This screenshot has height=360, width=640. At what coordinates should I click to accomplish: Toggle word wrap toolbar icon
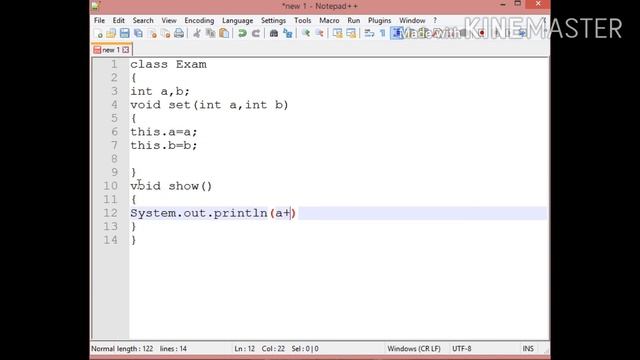pos(369,33)
